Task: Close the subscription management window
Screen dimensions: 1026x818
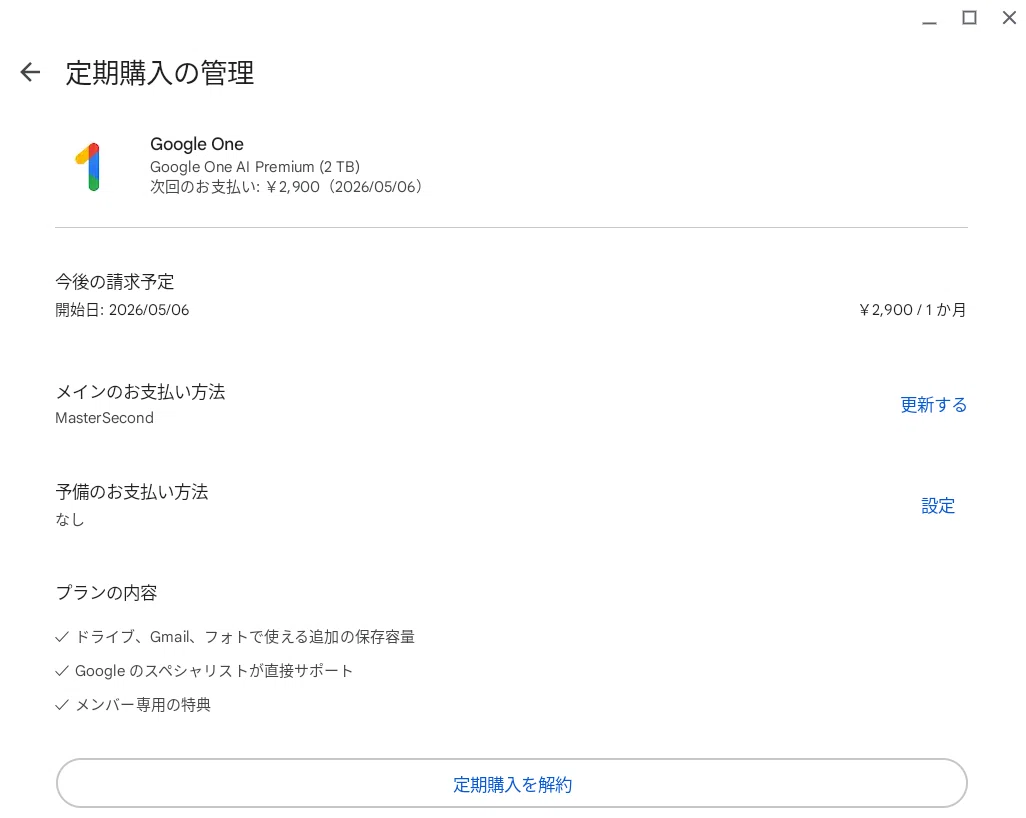Action: coord(1009,18)
